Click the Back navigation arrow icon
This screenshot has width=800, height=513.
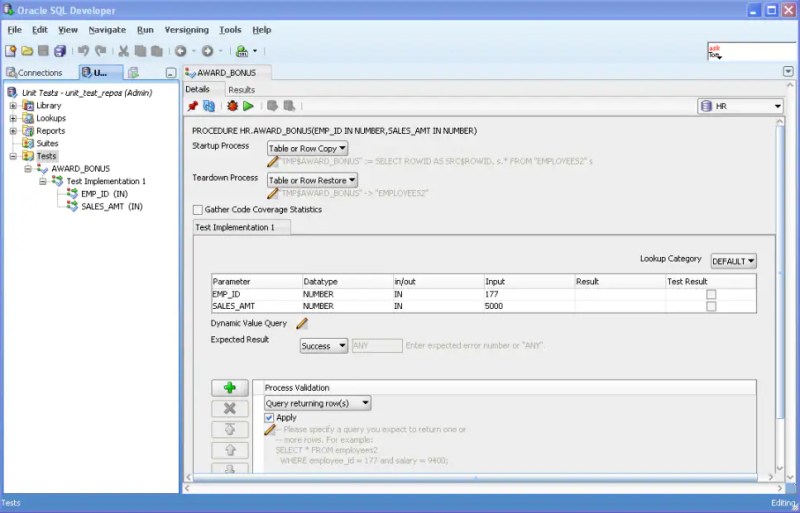tap(181, 51)
